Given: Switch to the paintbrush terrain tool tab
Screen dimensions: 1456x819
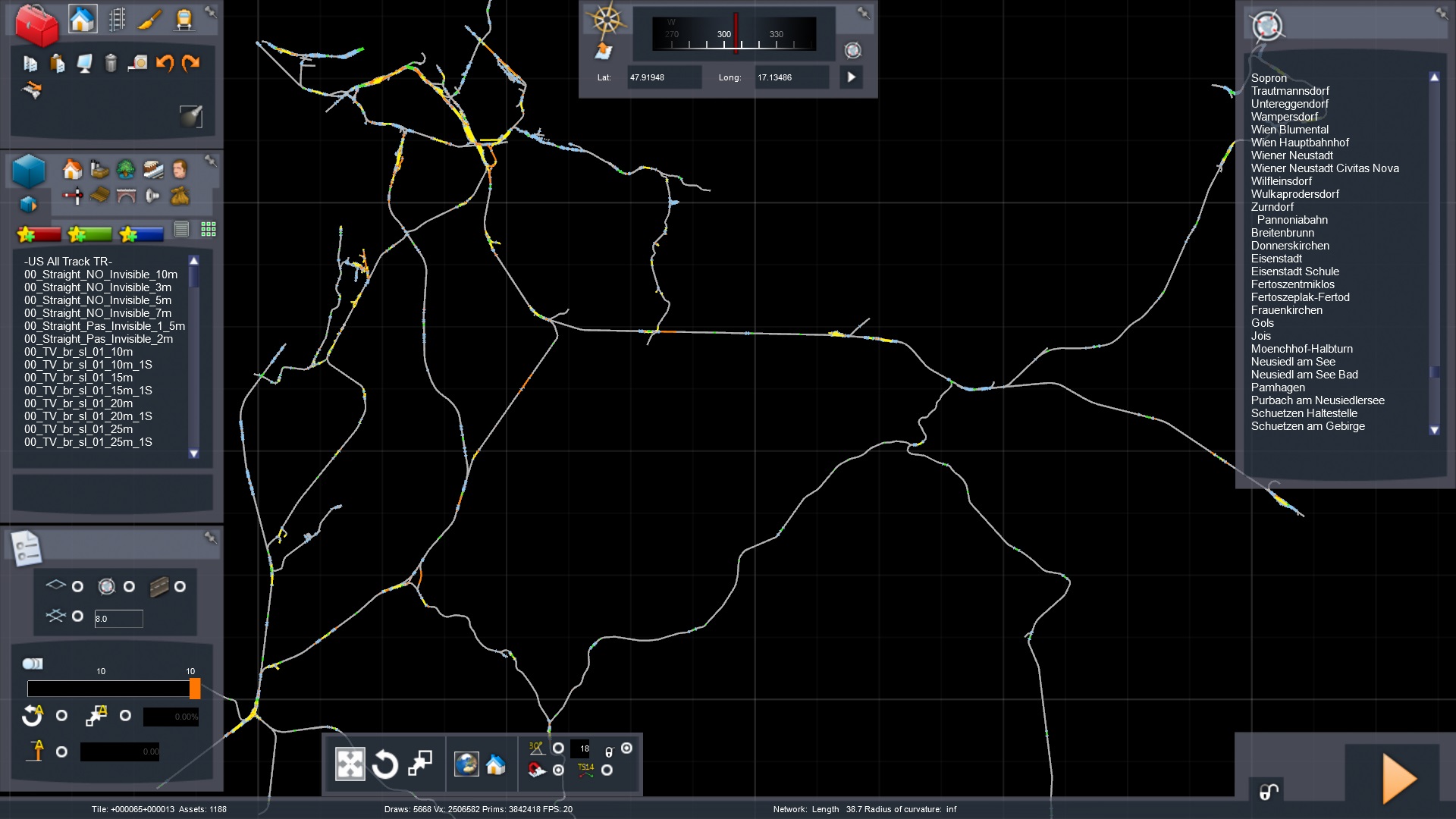Looking at the screenshot, I should 150,19.
